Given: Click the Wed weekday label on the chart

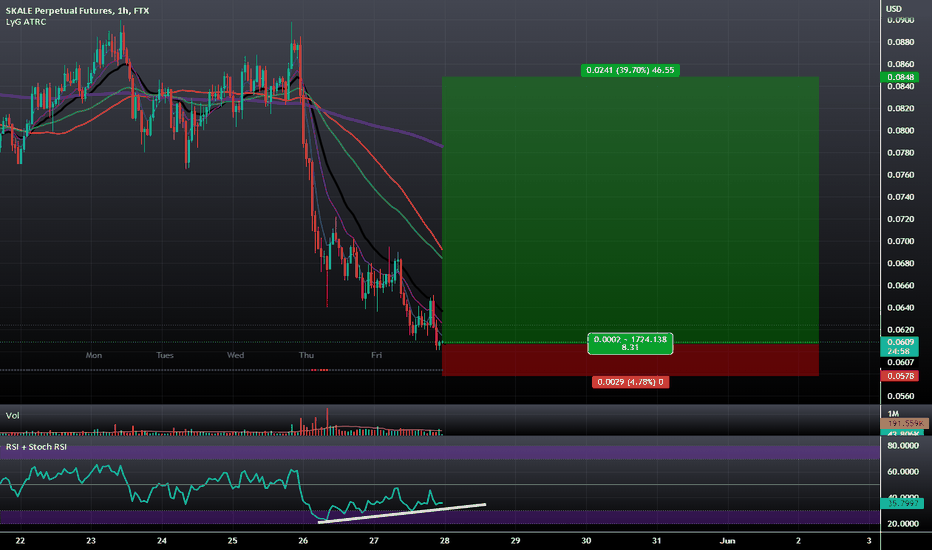Looking at the screenshot, I should [x=235, y=355].
